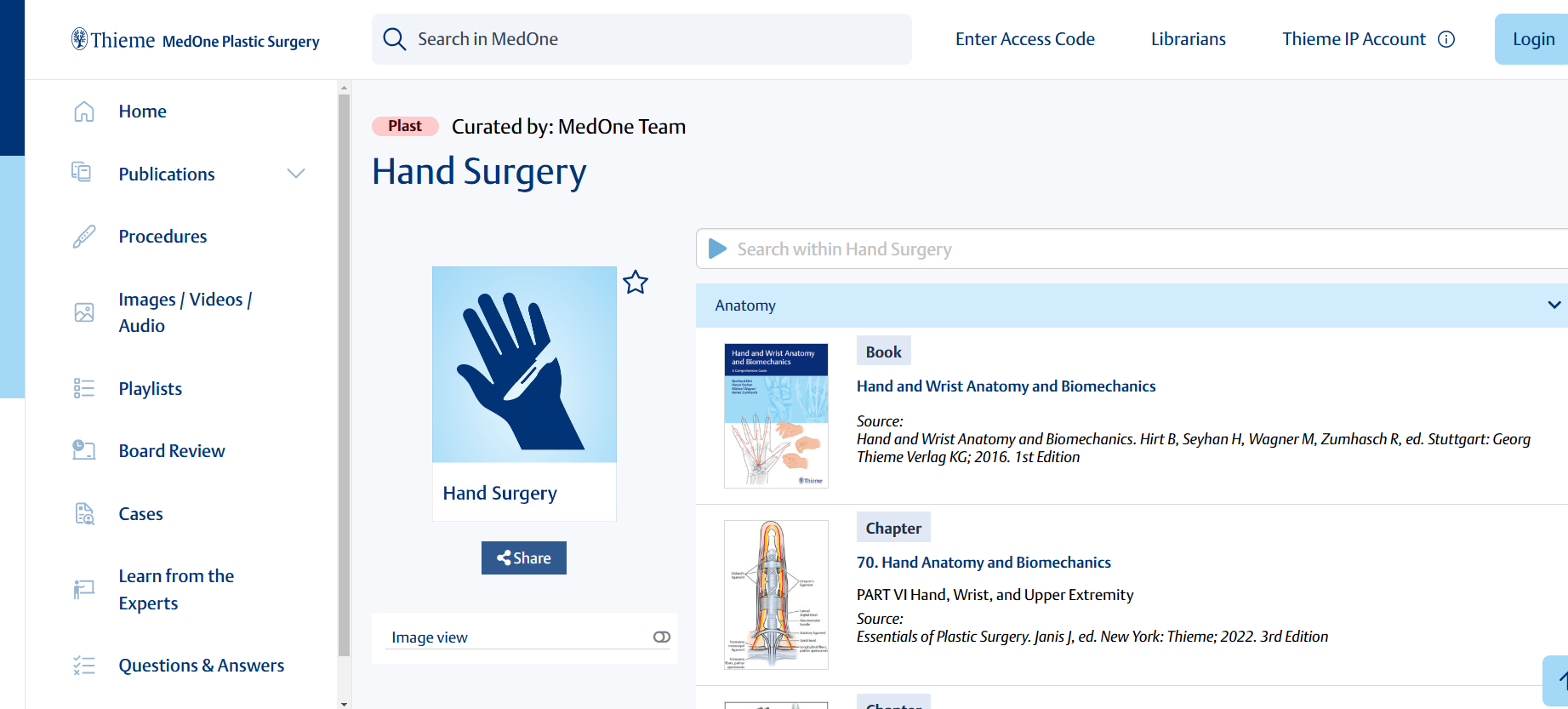Open Enter Access Code link
The width and height of the screenshot is (1568, 709).
pyautogui.click(x=1025, y=39)
